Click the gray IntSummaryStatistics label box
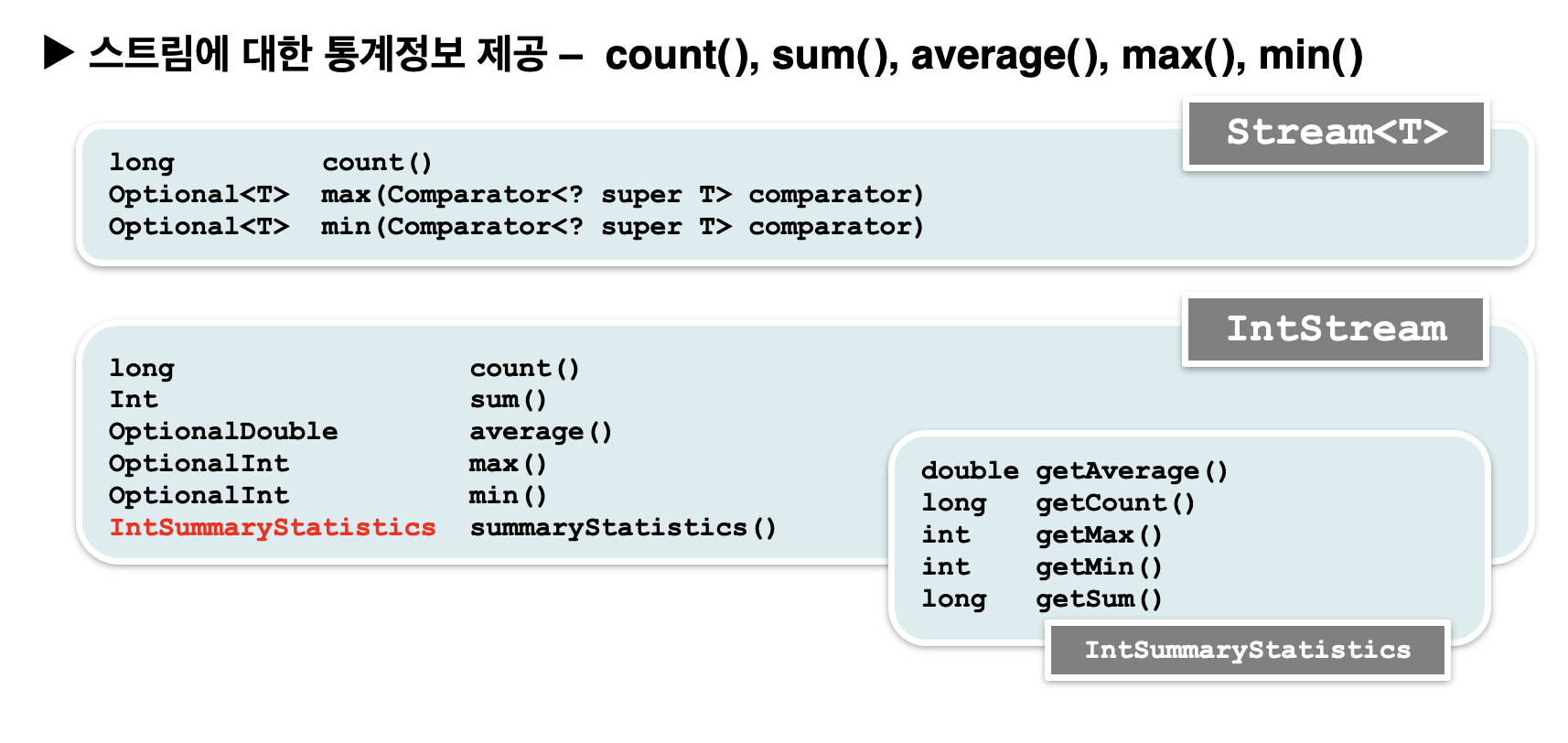This screenshot has height=743, width=1568. (1247, 651)
